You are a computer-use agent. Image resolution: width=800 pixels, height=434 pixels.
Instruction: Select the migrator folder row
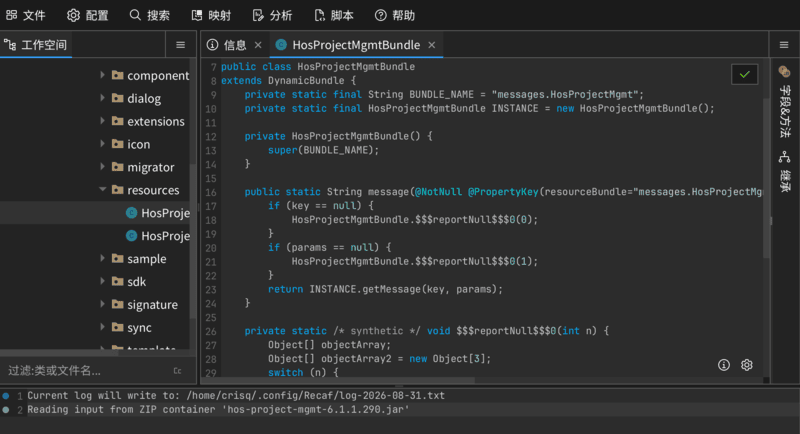click(95, 167)
